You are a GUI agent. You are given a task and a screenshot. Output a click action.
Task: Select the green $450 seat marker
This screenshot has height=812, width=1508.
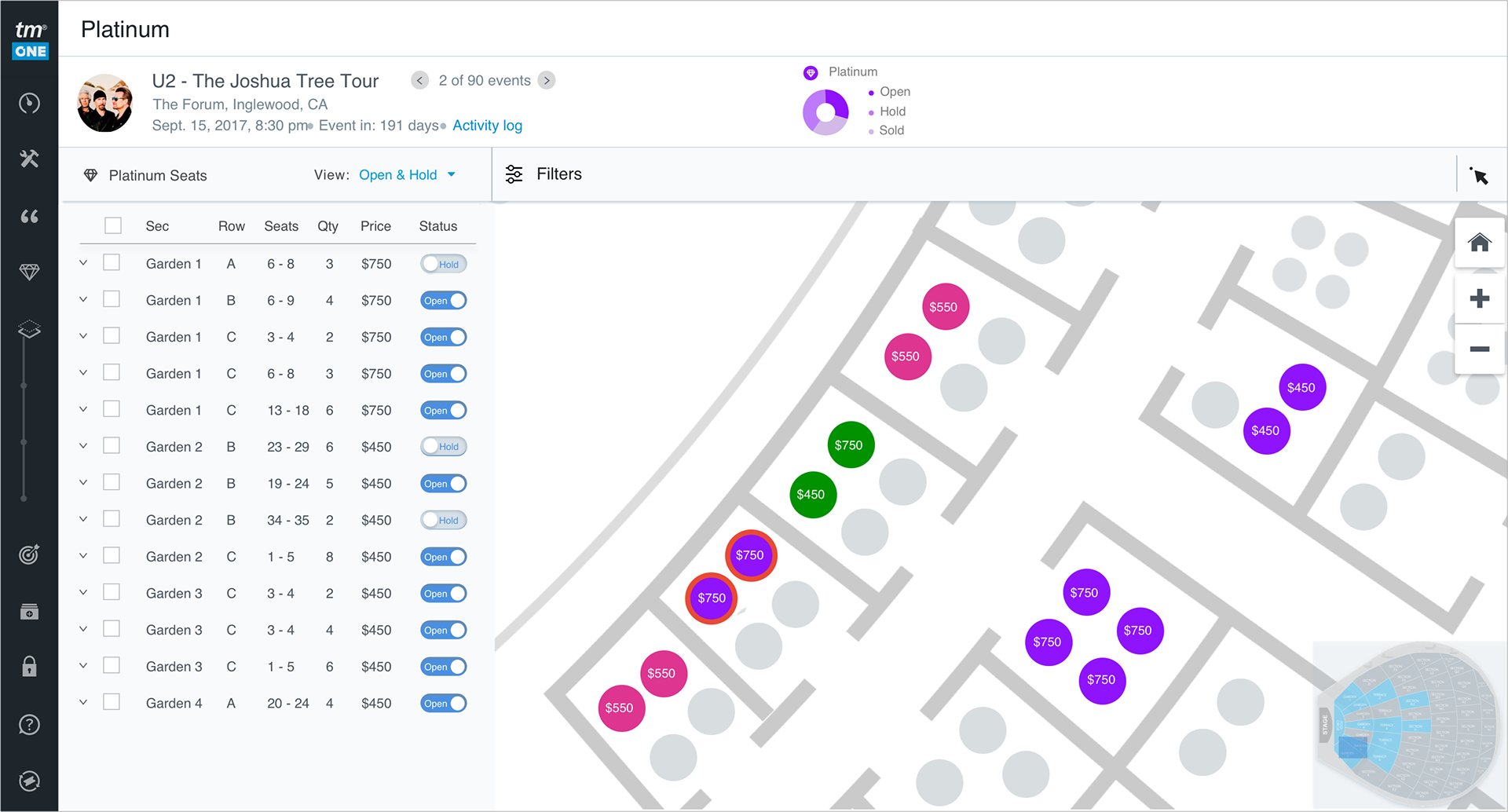pos(811,494)
